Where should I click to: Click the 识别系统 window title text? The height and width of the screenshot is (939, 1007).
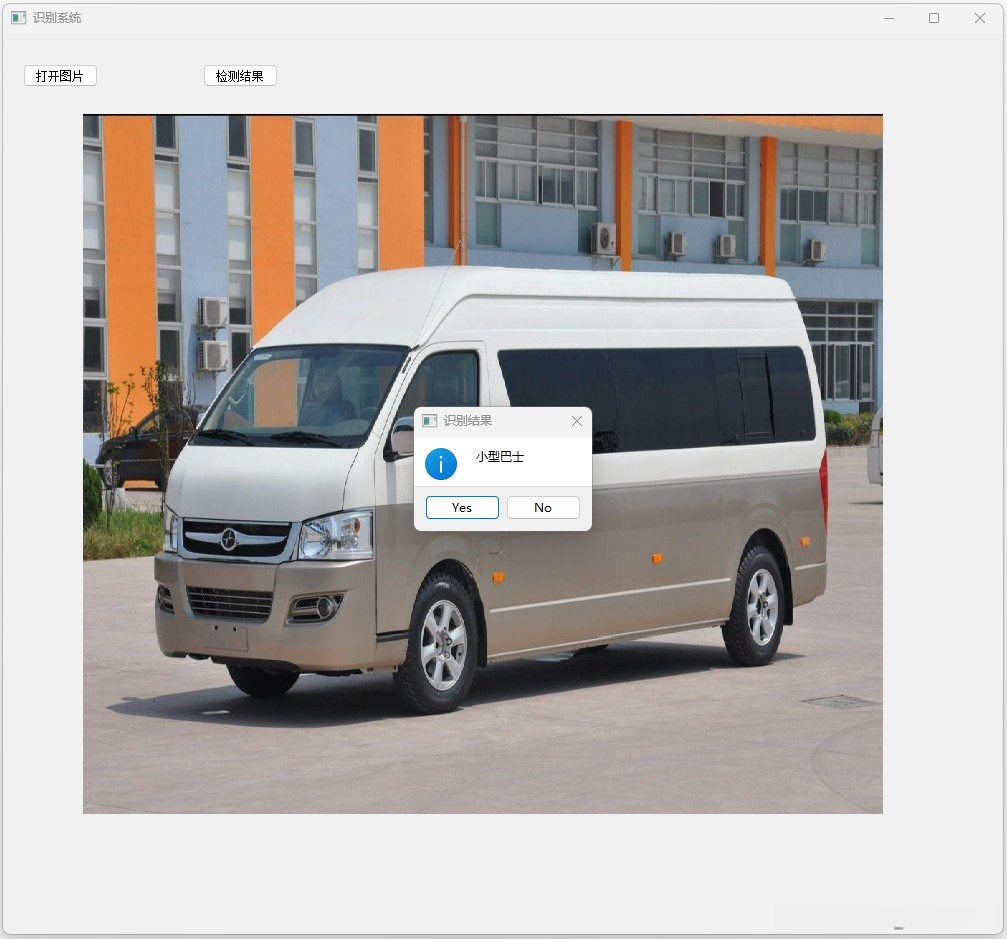57,18
